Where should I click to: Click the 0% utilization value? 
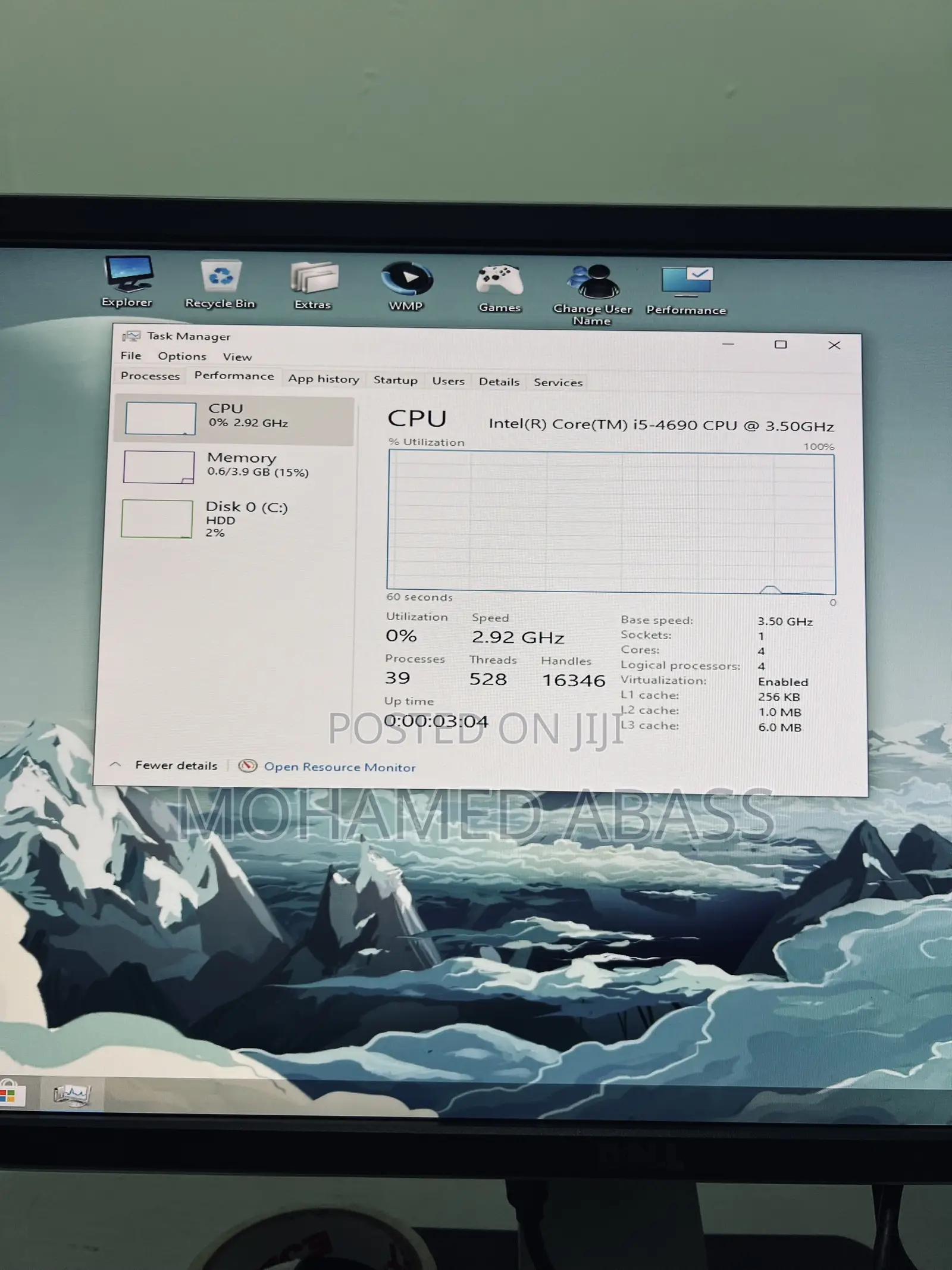point(401,636)
